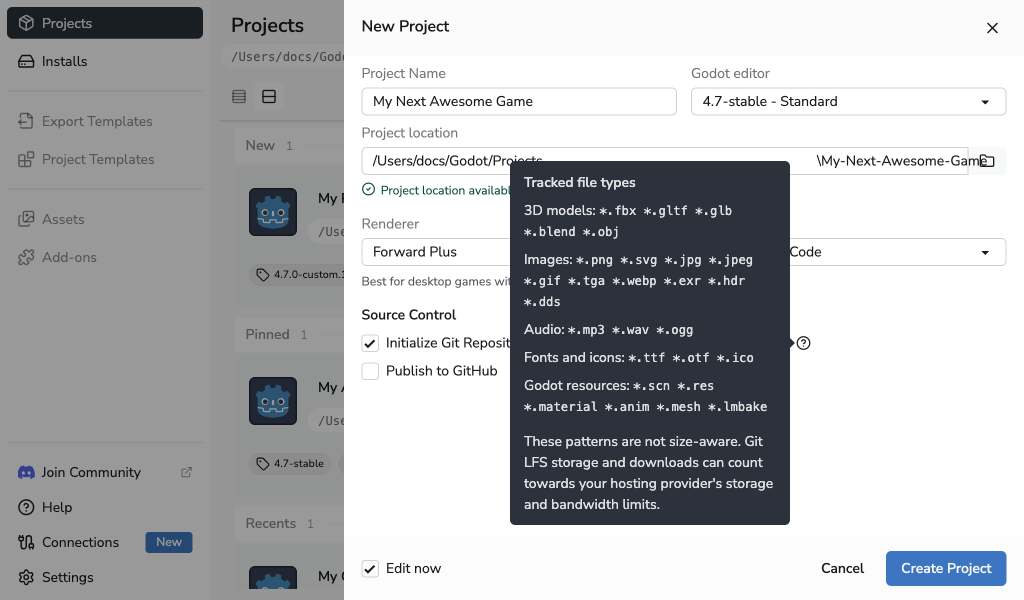Click the Project Name input field

click(519, 102)
